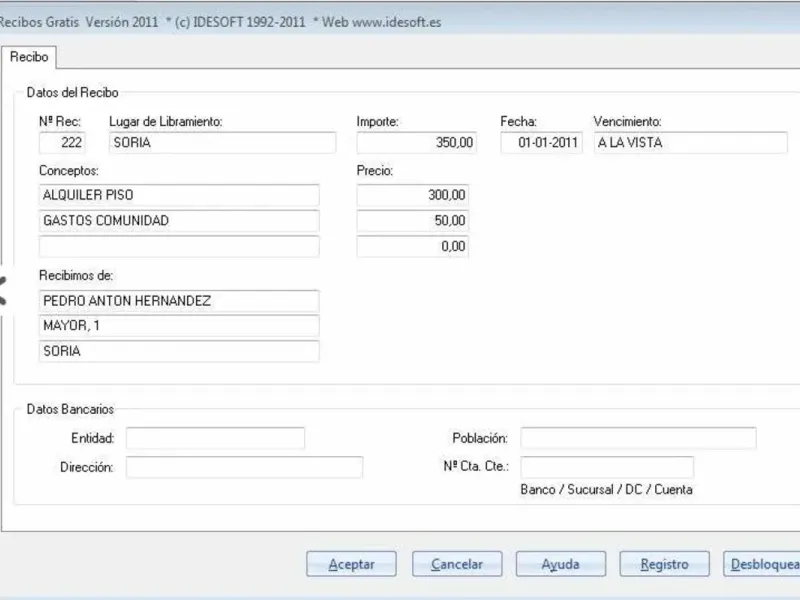Click the Fecha label

click(518, 121)
